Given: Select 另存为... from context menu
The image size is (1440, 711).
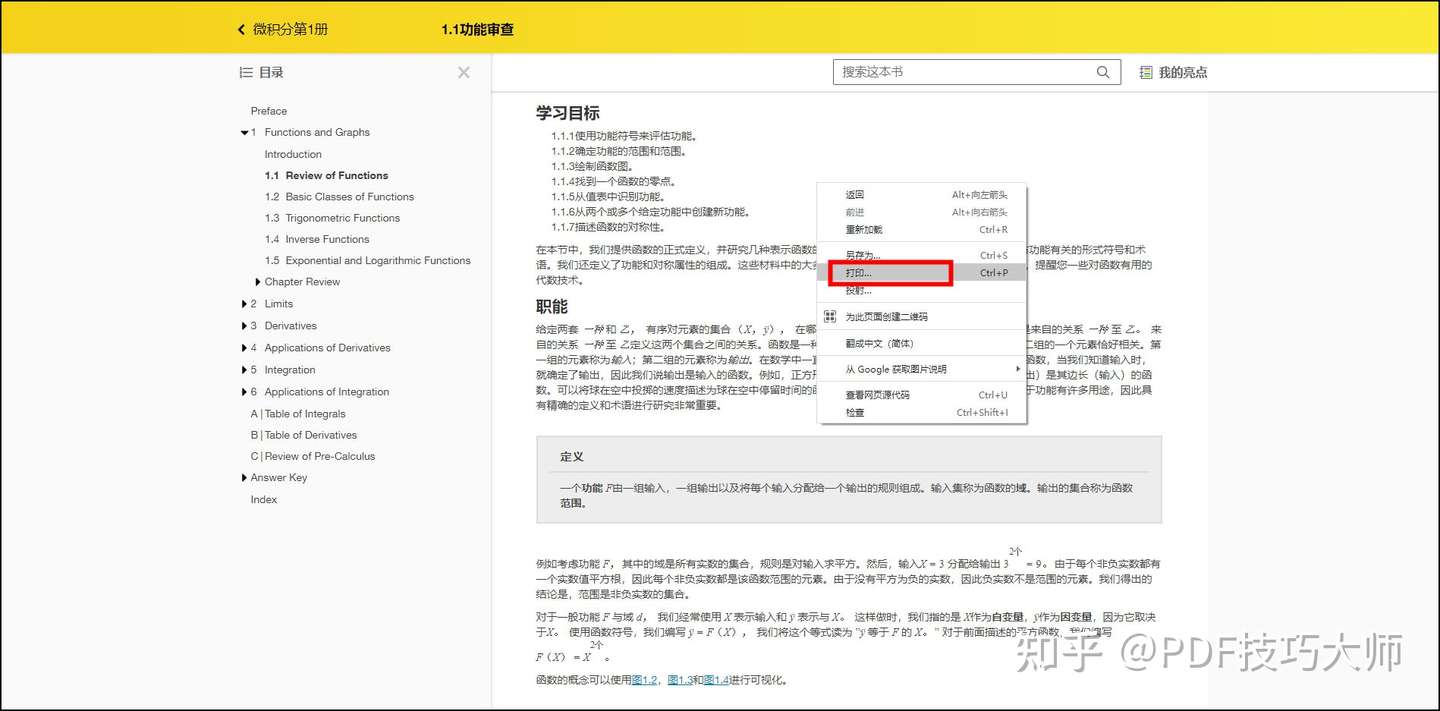Looking at the screenshot, I should pos(922,256).
